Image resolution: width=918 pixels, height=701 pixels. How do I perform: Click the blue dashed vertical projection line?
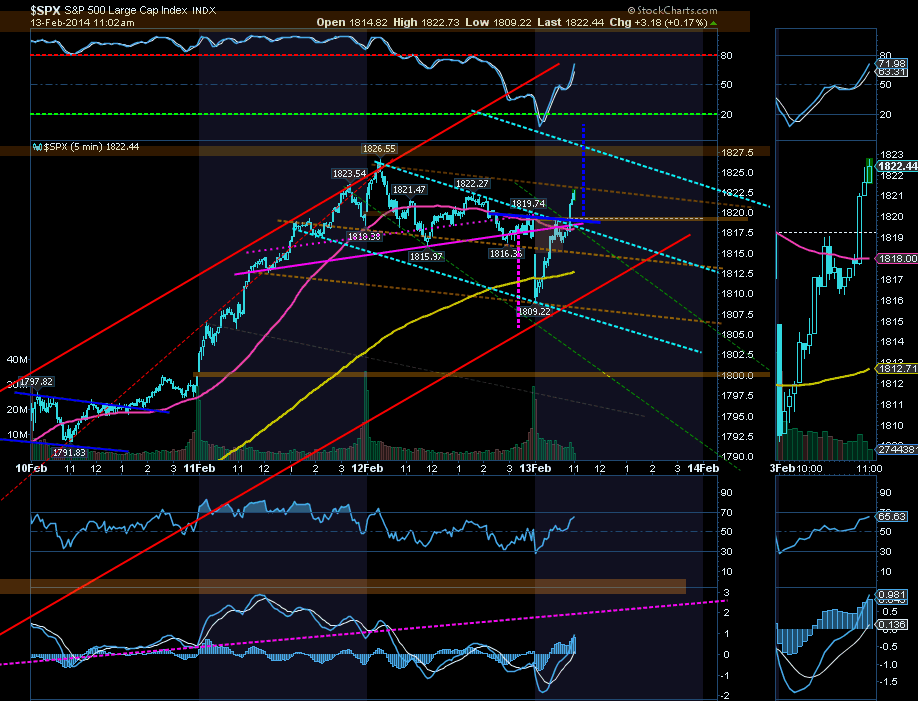click(x=583, y=170)
